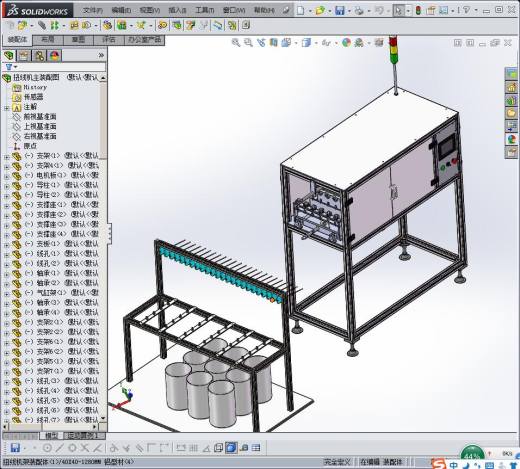Select 上视基准面 plane in tree

(x=40, y=126)
